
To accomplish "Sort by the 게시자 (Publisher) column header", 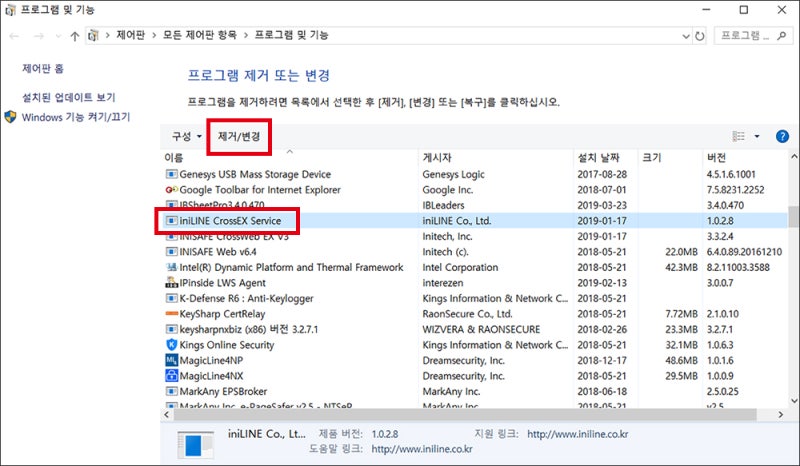I will 496,157.
